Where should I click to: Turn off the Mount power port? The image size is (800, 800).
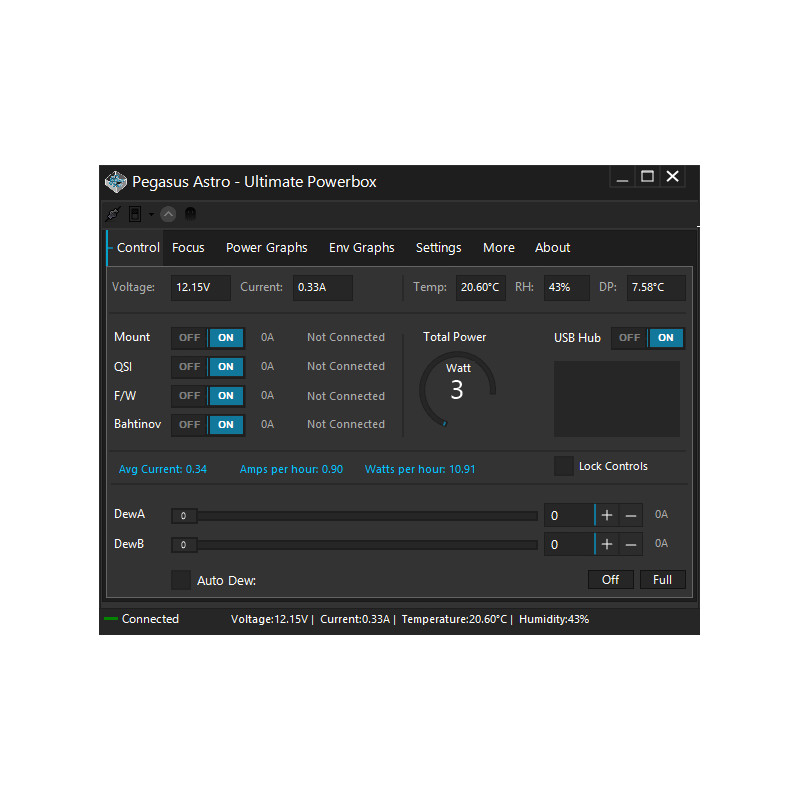tap(189, 338)
